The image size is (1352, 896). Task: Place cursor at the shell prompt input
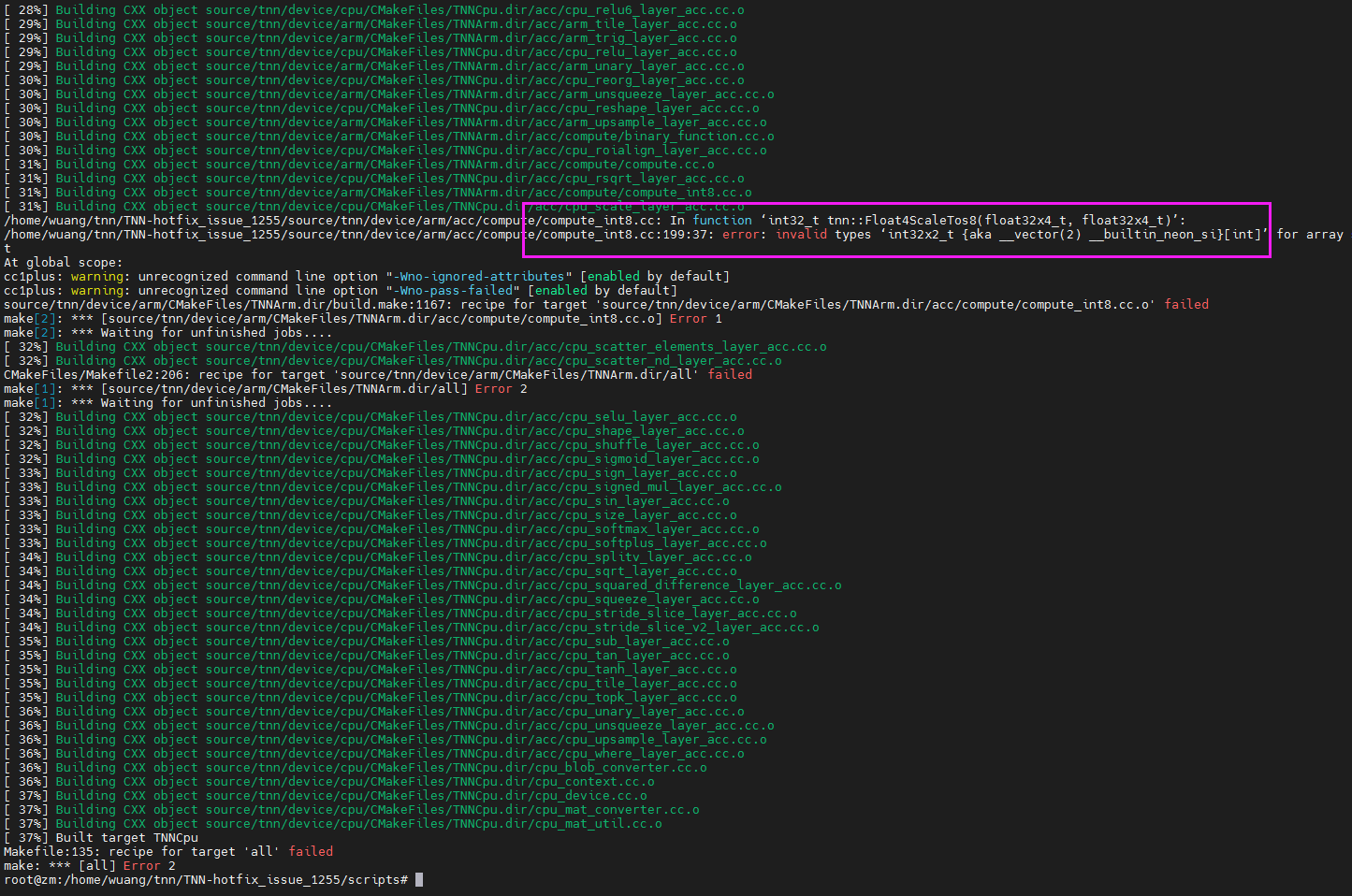419,879
